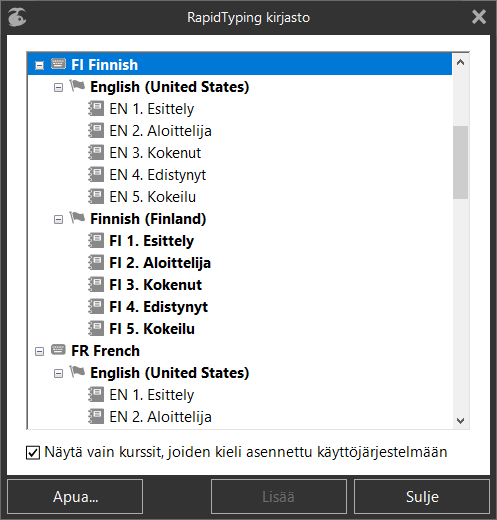The image size is (497, 520).
Task: Open help with the Apua... button
Action: click(75, 497)
